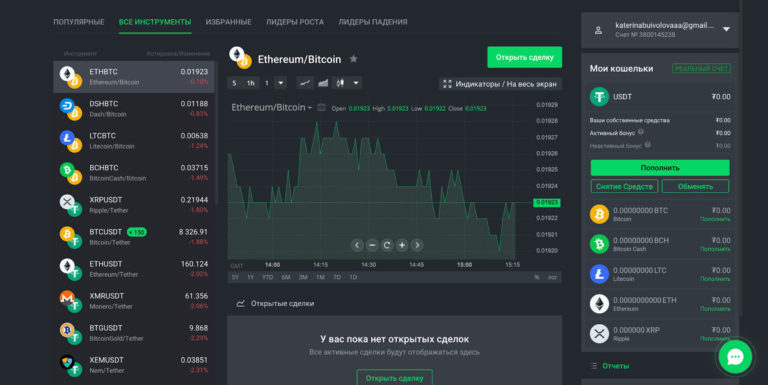Select the 1M time range
This screenshot has height=385, width=768.
point(320,277)
